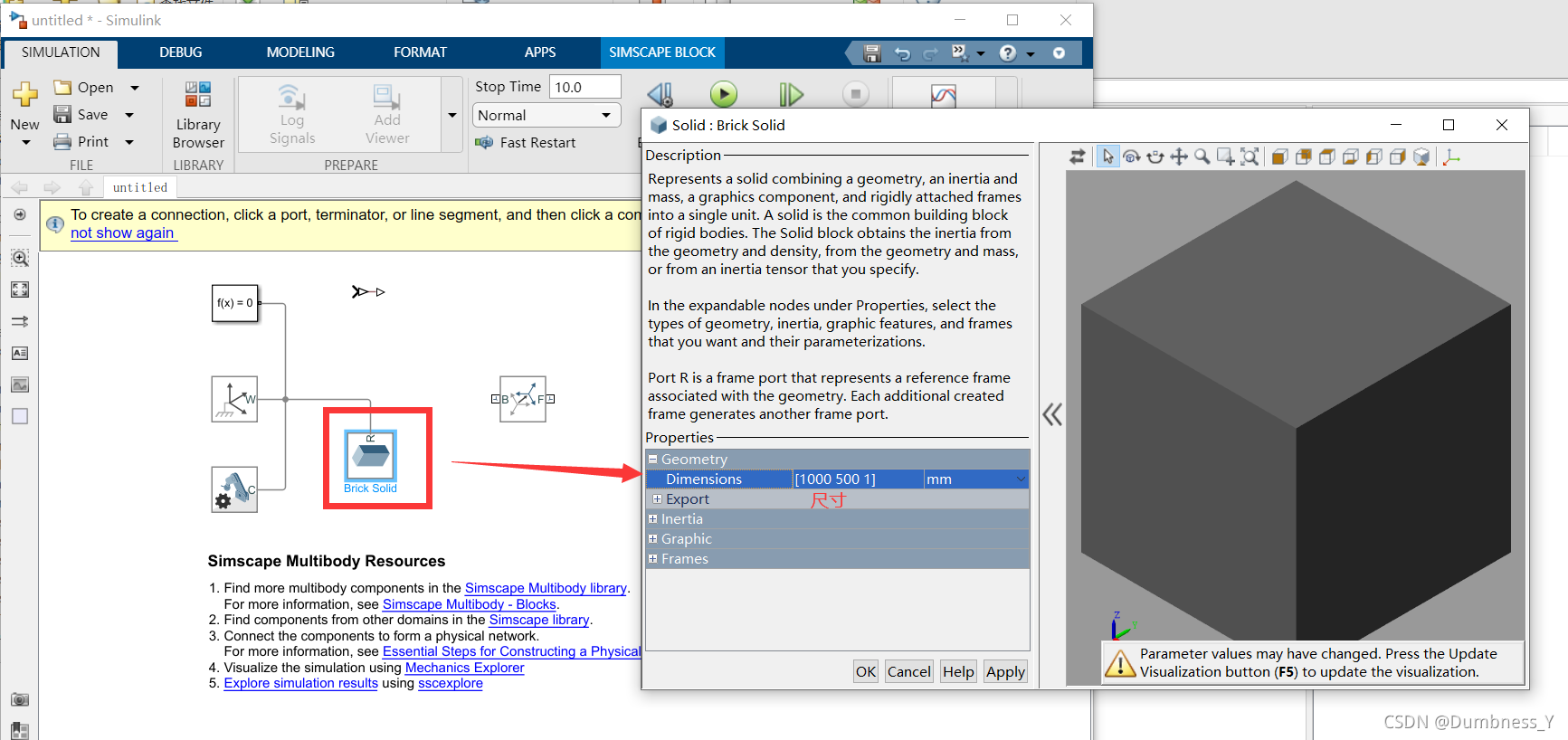This screenshot has width=1568, height=740.
Task: Open the Library Browser
Action: tap(198, 116)
